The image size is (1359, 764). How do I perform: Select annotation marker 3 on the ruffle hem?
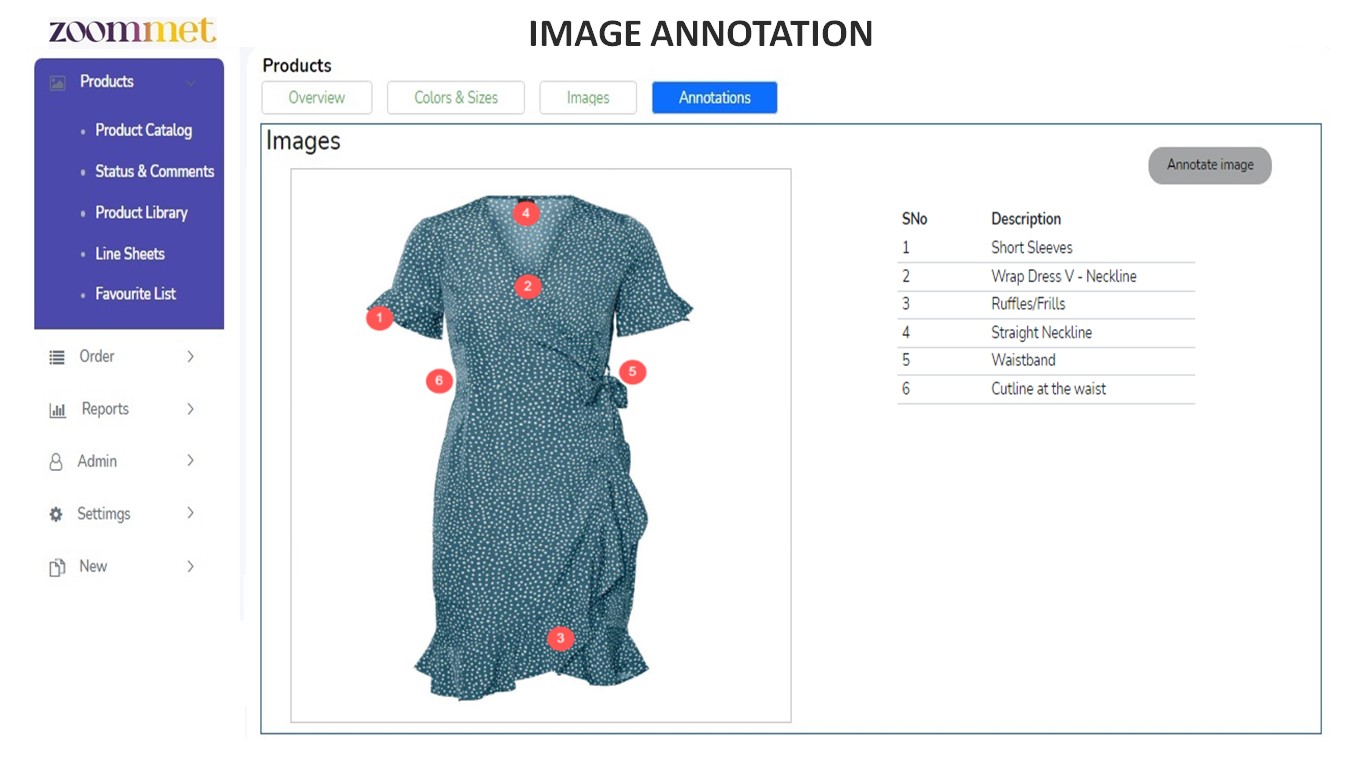[560, 637]
